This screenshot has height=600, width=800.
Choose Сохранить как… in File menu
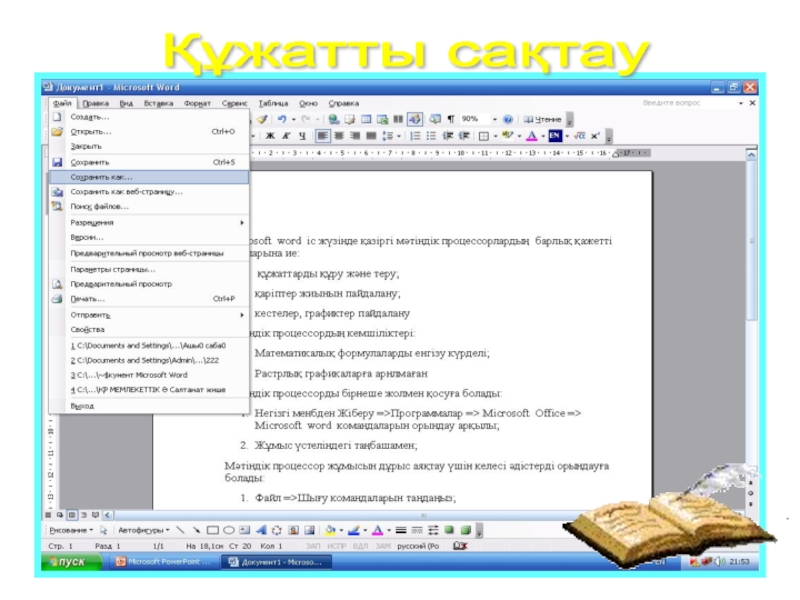(149, 177)
